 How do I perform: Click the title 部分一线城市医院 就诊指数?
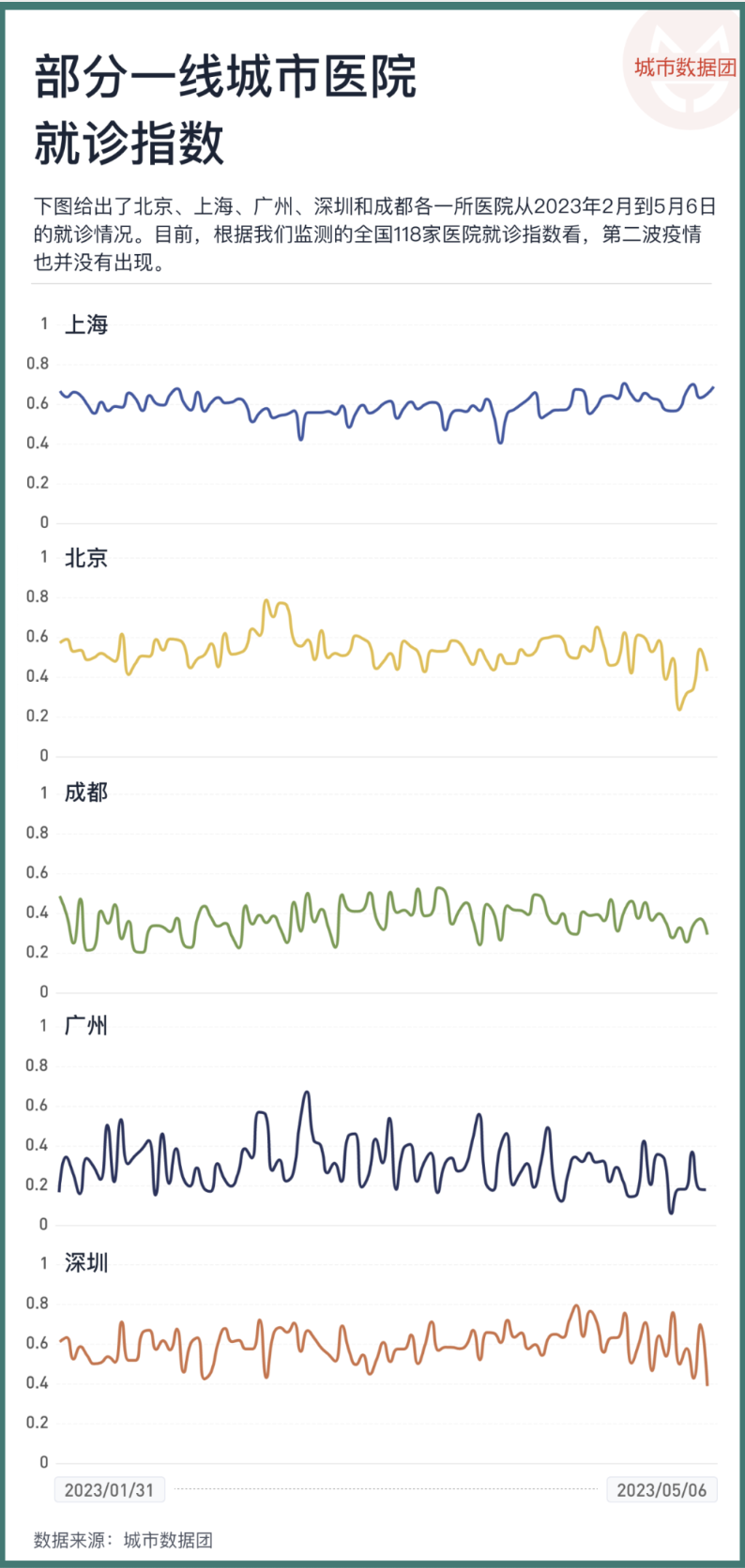click(225, 110)
